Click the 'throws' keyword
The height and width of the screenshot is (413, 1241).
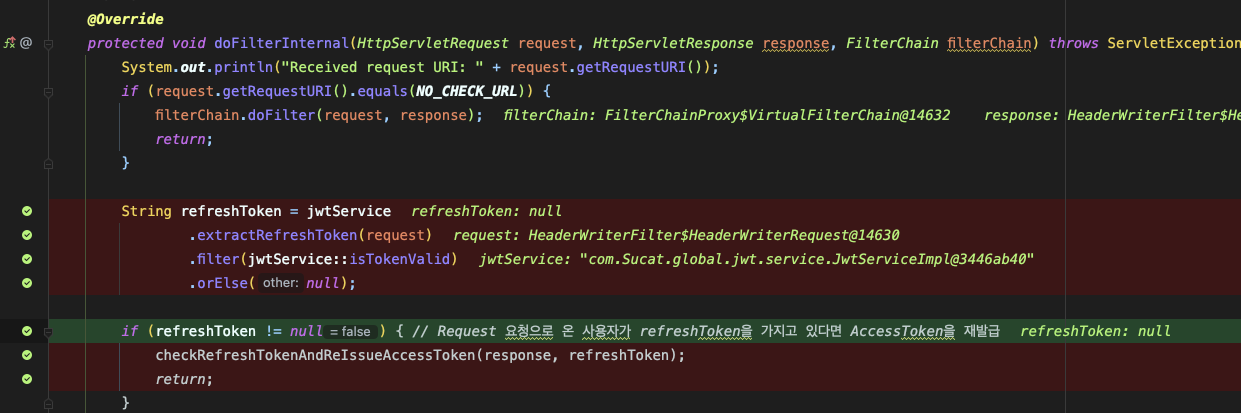click(x=1073, y=43)
